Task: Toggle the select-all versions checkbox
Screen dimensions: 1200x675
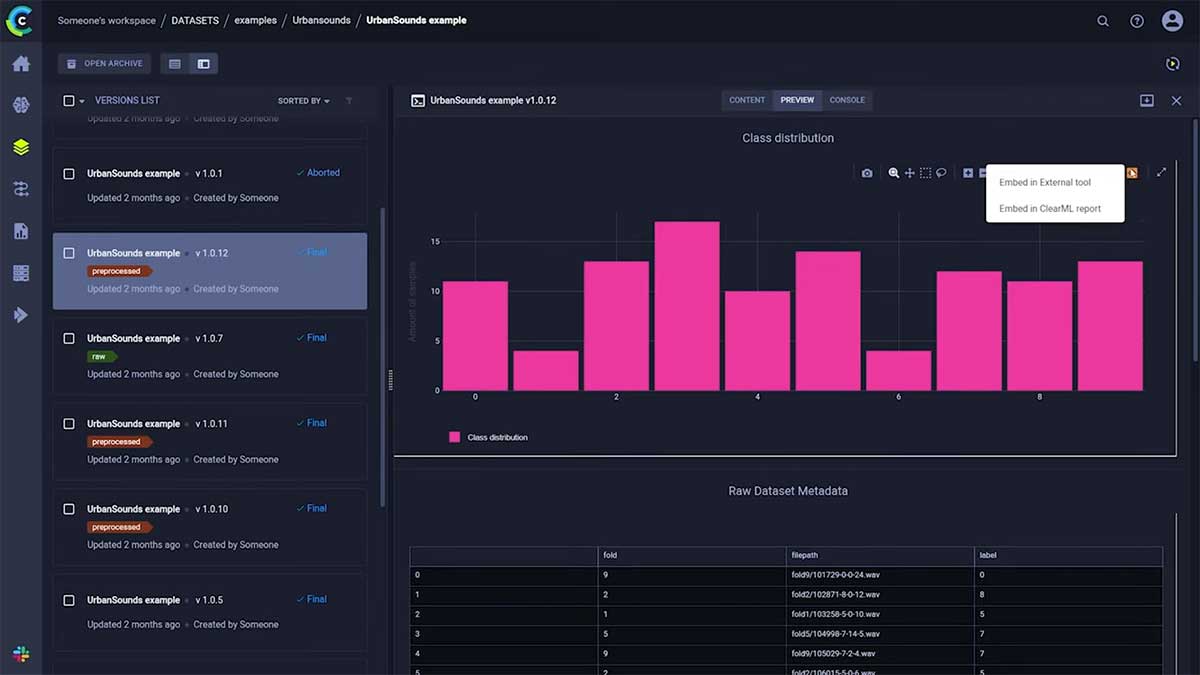Action: [x=69, y=101]
